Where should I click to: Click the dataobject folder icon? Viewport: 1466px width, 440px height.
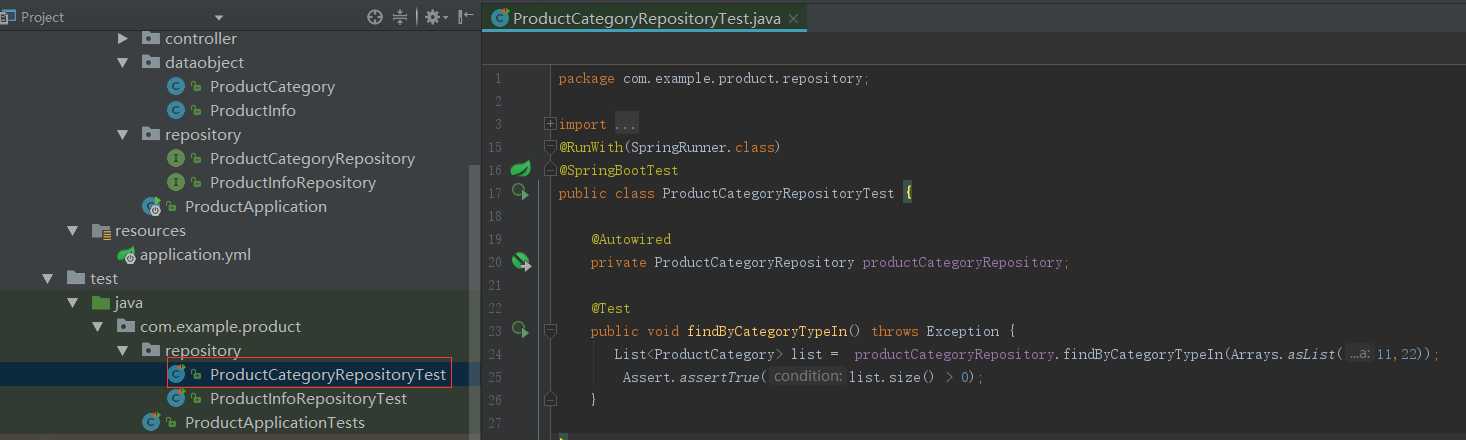pos(151,62)
